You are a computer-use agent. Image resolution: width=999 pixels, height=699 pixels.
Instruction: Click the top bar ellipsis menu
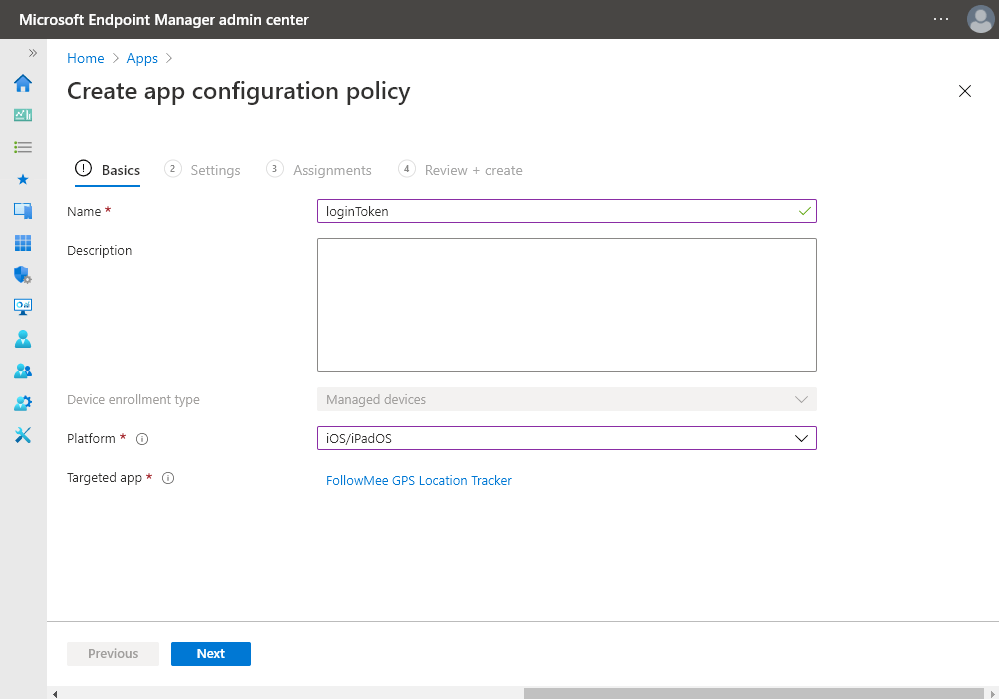(941, 19)
